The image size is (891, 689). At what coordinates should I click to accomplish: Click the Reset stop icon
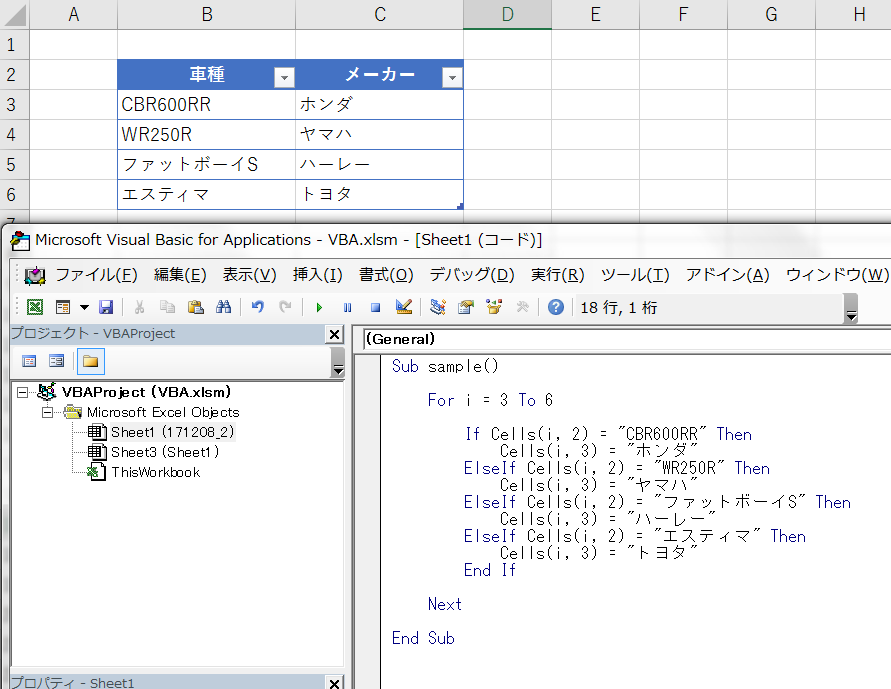pyautogui.click(x=375, y=308)
